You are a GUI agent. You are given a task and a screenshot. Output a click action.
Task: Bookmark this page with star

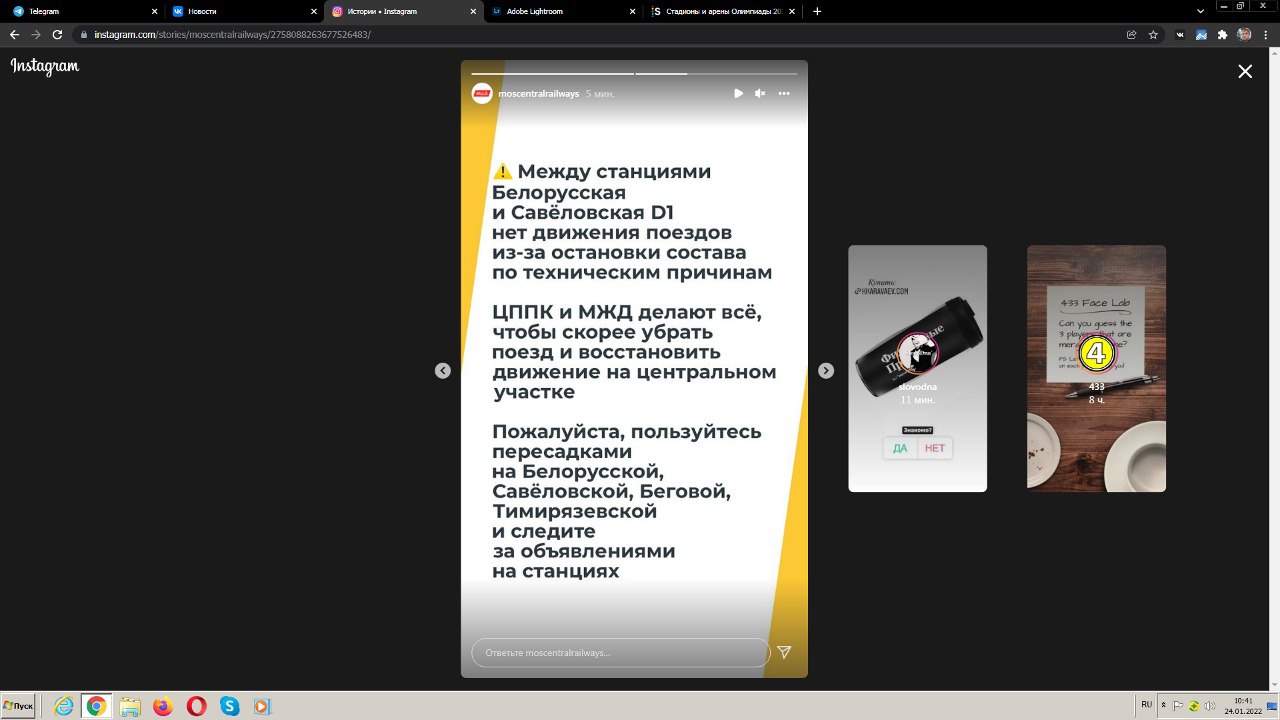click(x=1153, y=34)
